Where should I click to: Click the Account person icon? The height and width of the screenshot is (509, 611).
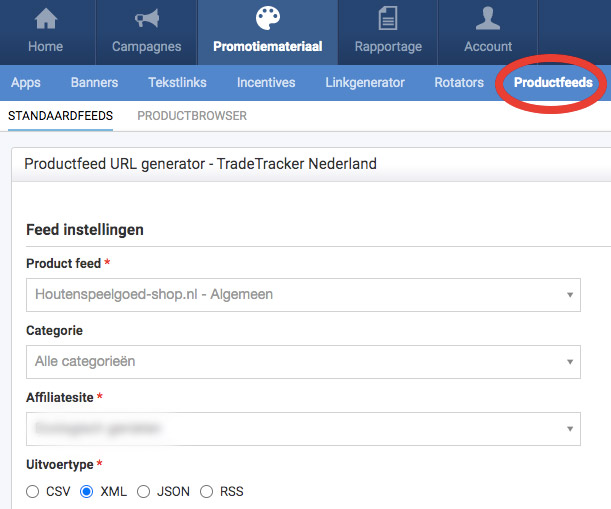488,18
